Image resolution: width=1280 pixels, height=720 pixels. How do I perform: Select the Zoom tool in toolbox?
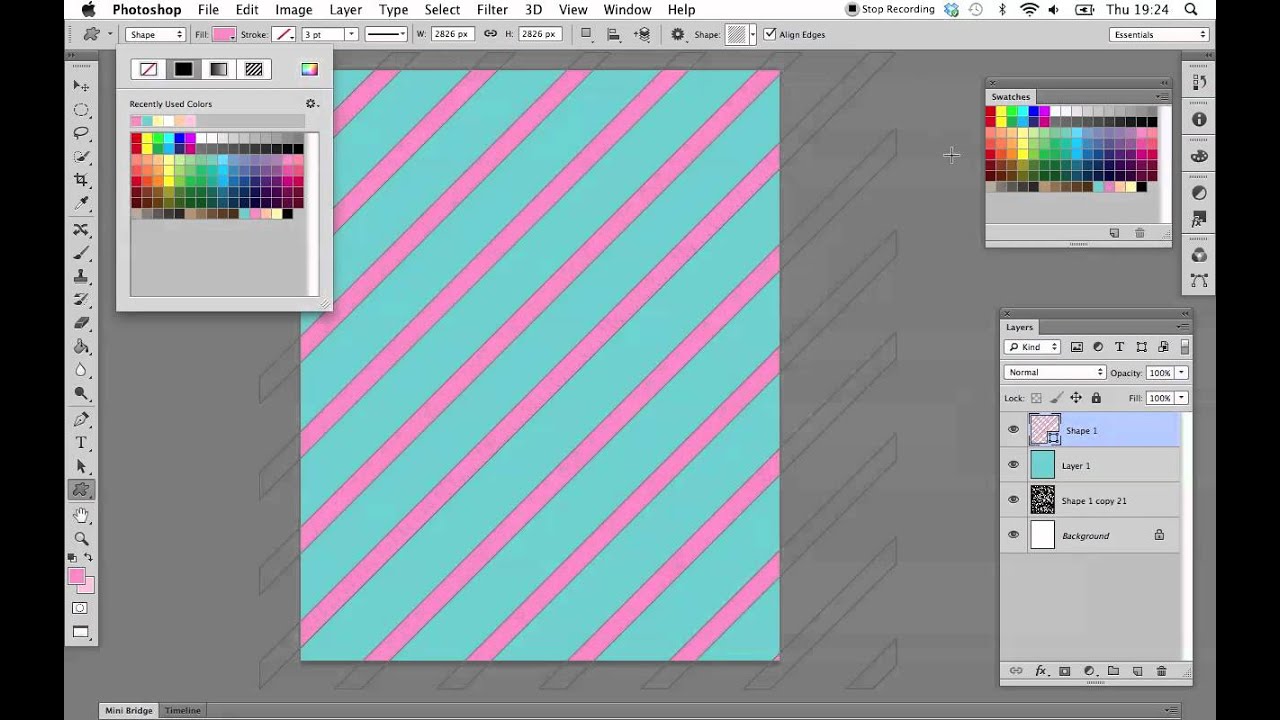[x=81, y=539]
